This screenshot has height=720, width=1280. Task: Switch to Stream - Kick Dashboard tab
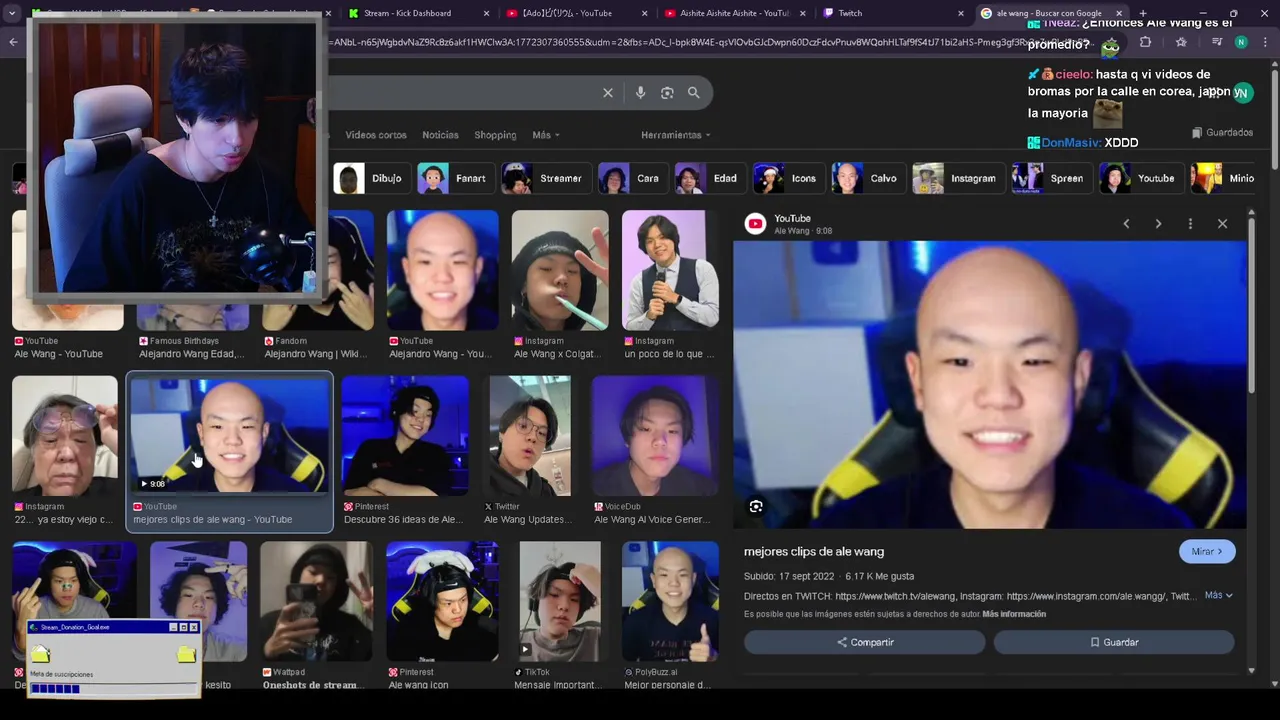[407, 13]
